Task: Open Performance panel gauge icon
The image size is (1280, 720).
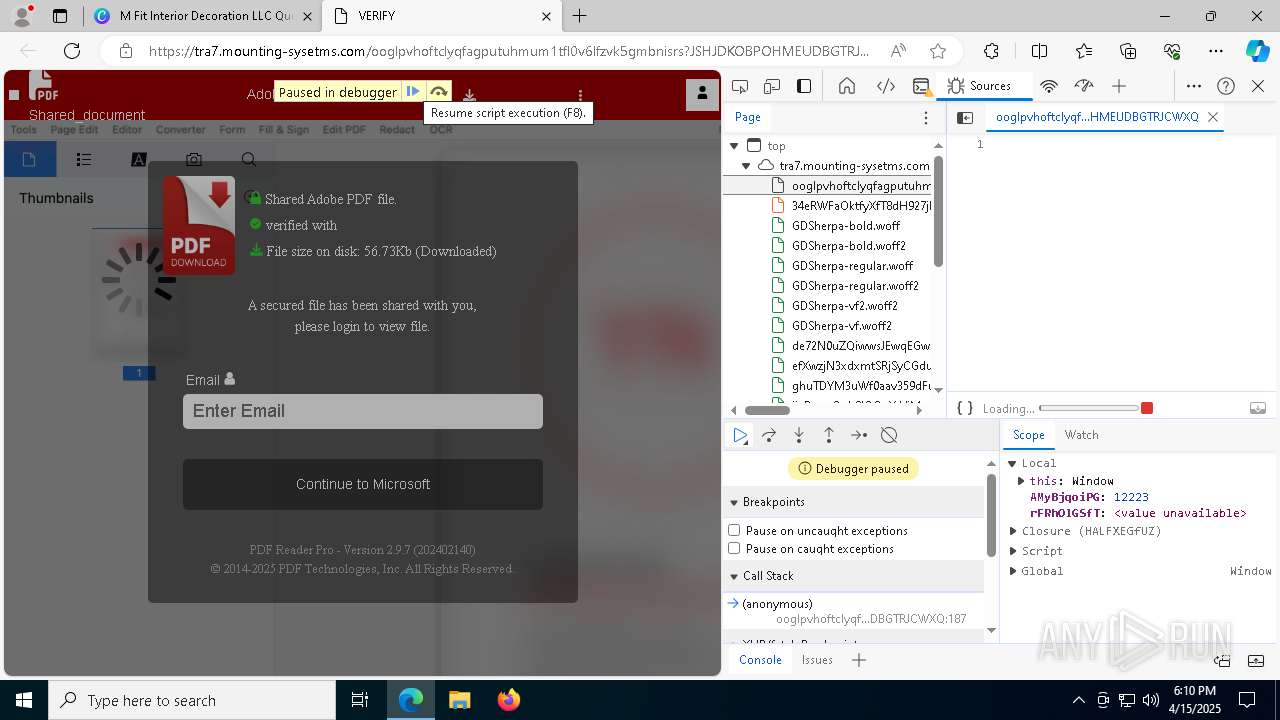Action: (x=1083, y=86)
